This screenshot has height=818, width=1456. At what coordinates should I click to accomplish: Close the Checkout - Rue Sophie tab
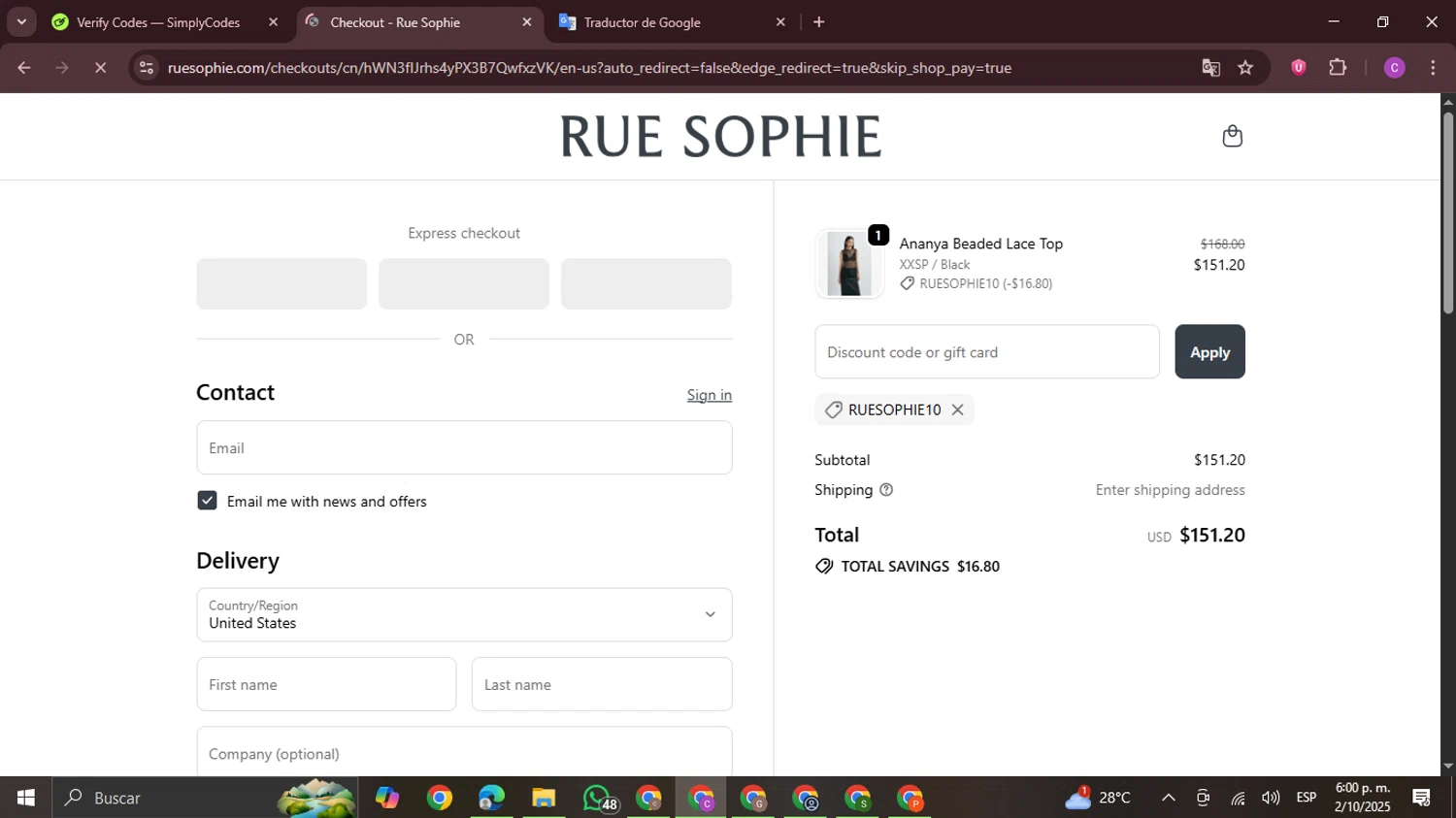527,22
